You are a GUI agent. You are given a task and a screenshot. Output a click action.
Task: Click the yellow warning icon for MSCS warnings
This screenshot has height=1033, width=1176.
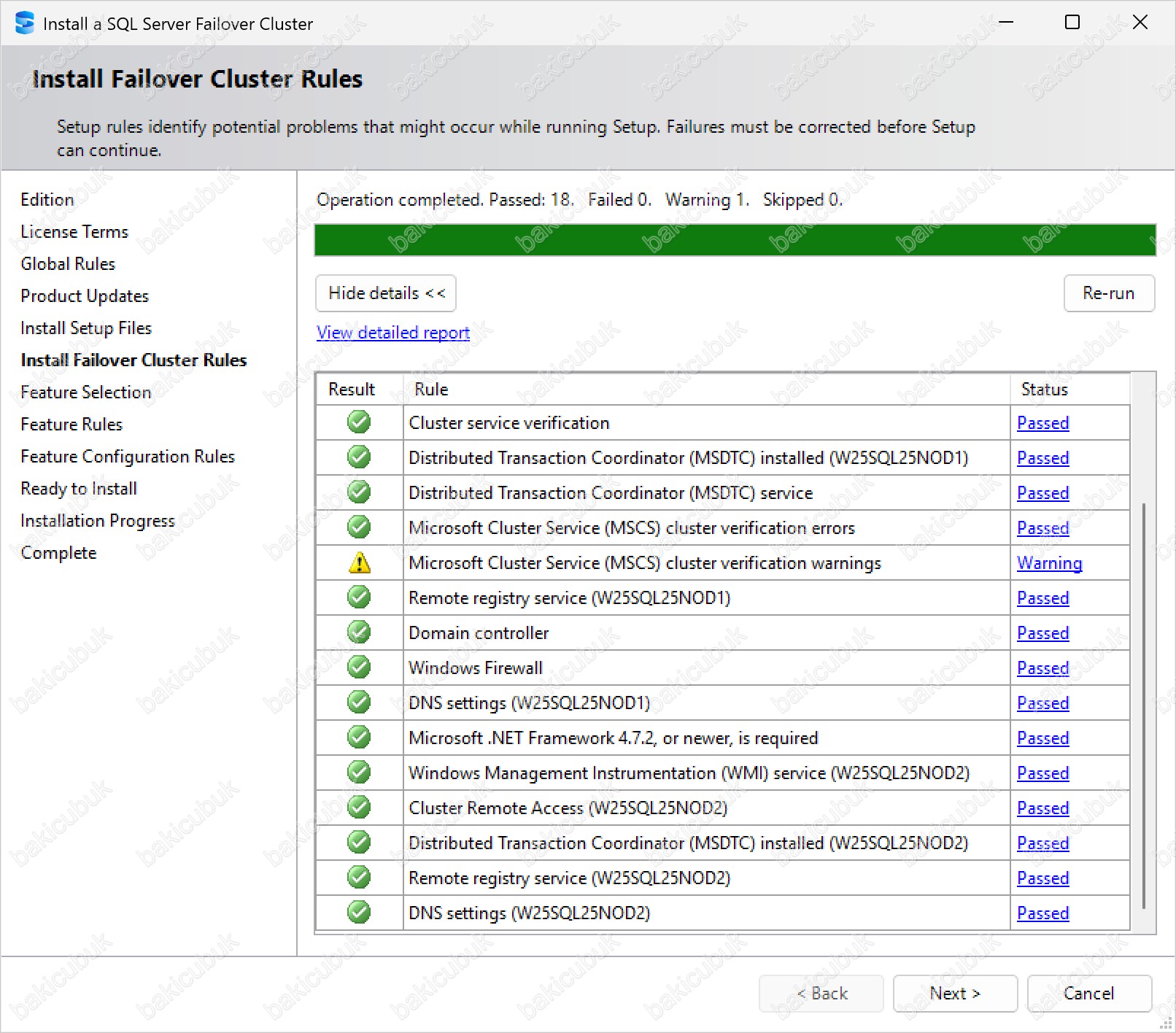point(360,563)
